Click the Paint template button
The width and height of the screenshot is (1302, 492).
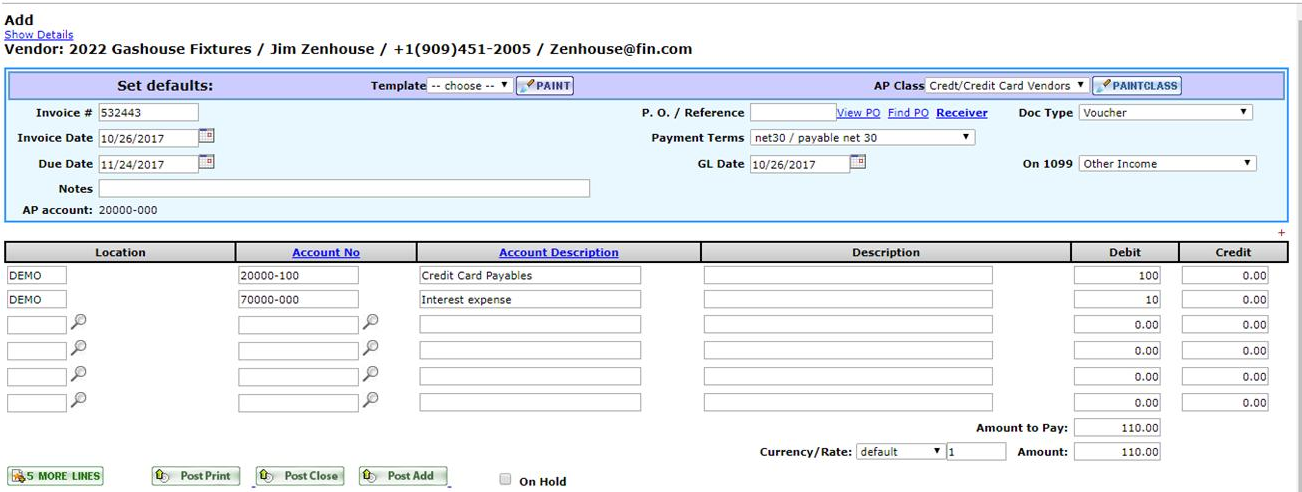(x=545, y=86)
